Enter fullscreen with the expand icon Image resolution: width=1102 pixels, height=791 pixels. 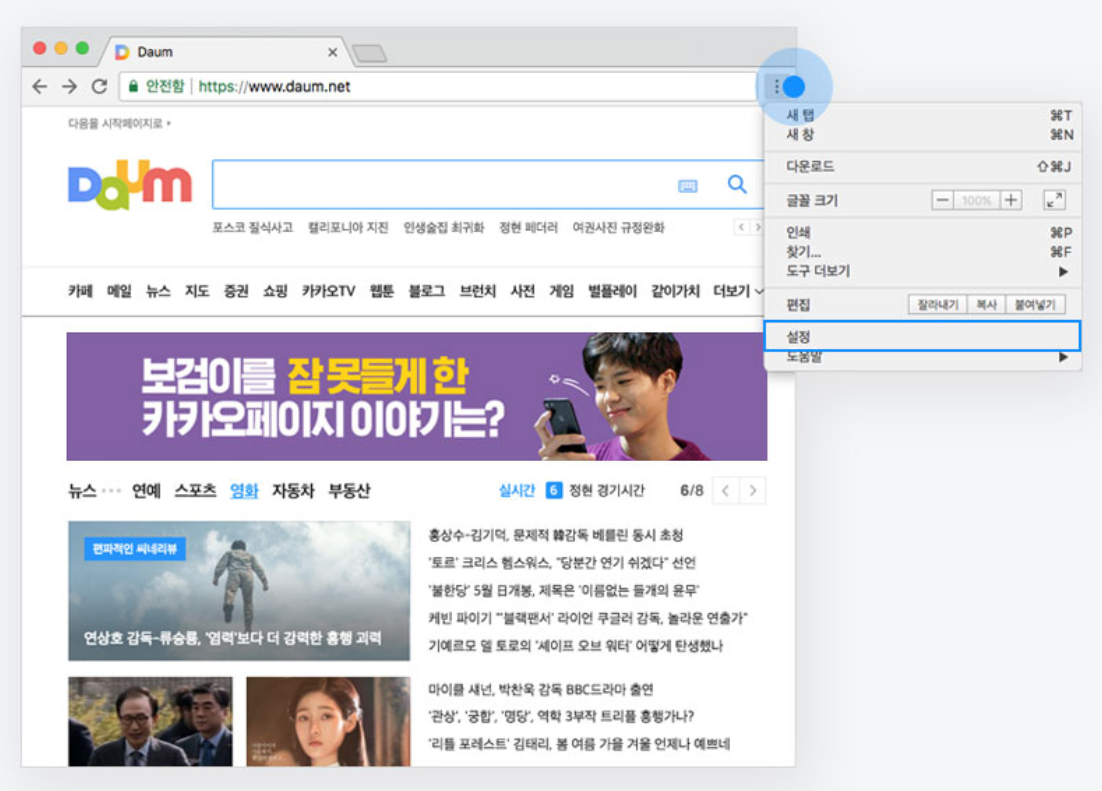tap(1054, 200)
